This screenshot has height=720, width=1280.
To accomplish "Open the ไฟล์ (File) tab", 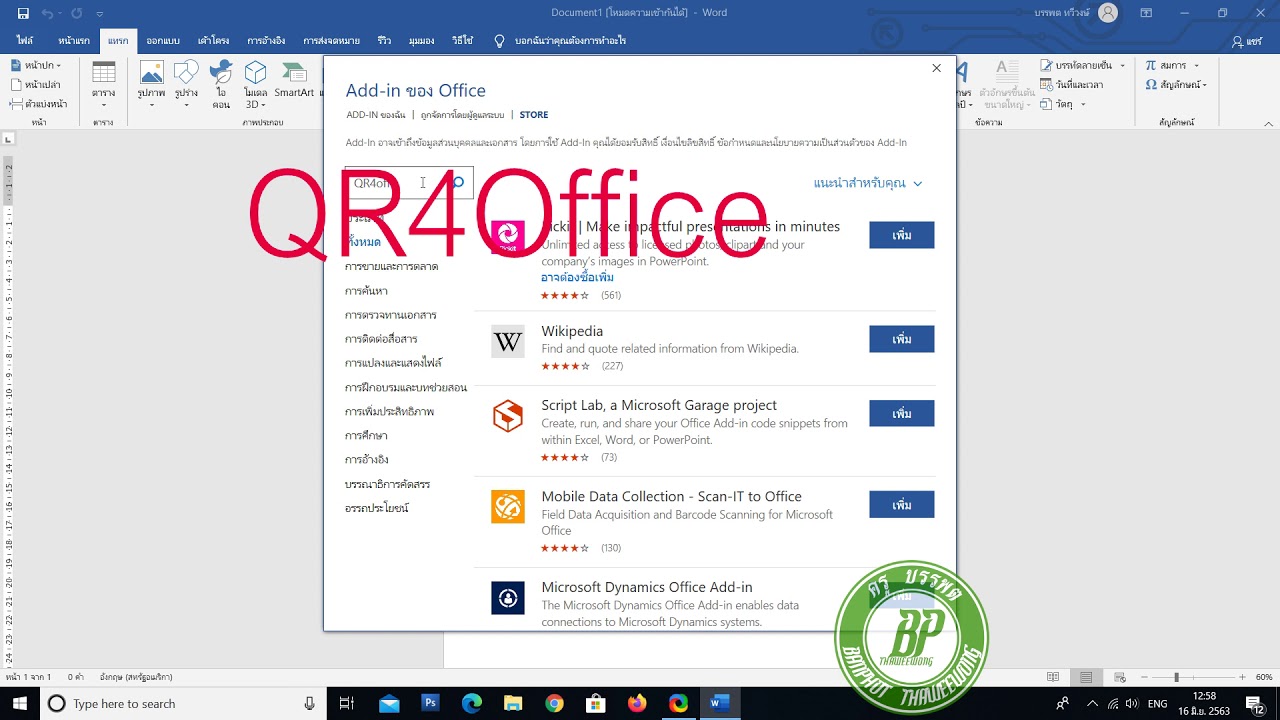I will pos(25,41).
